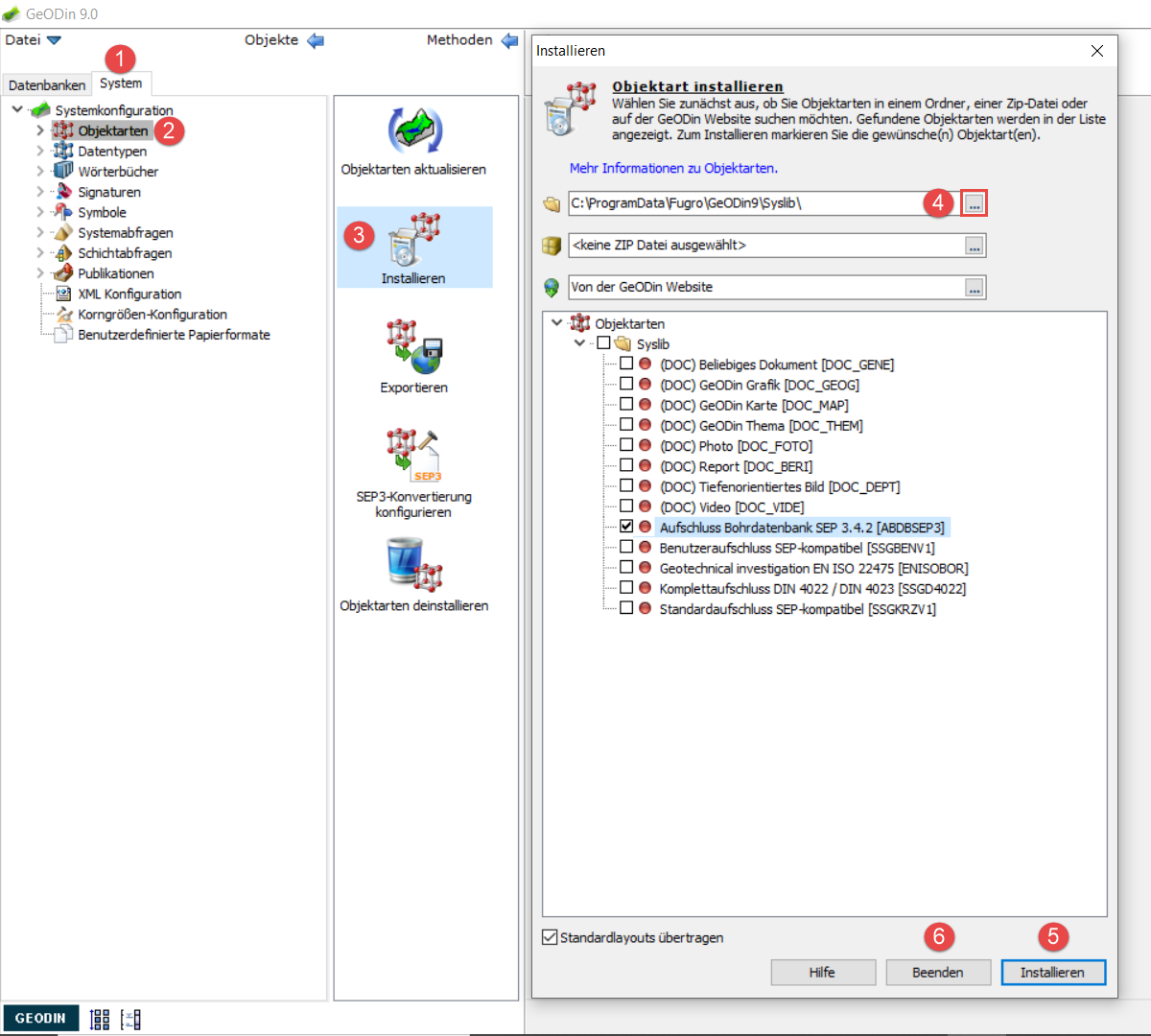This screenshot has height=1036, width=1151.
Task: Click the Systemkonfiguration root icon
Action: [40, 110]
